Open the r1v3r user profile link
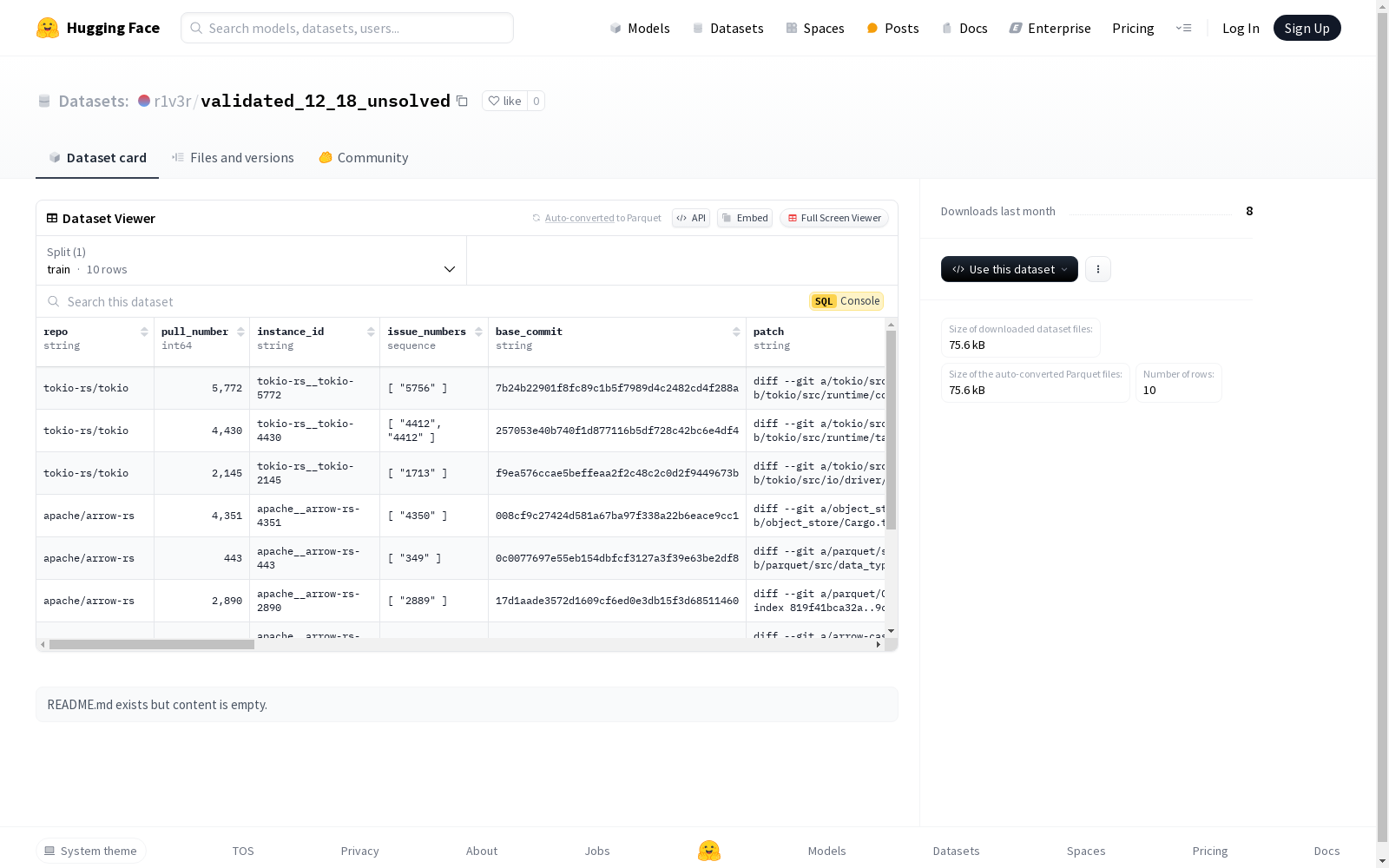 [x=172, y=102]
